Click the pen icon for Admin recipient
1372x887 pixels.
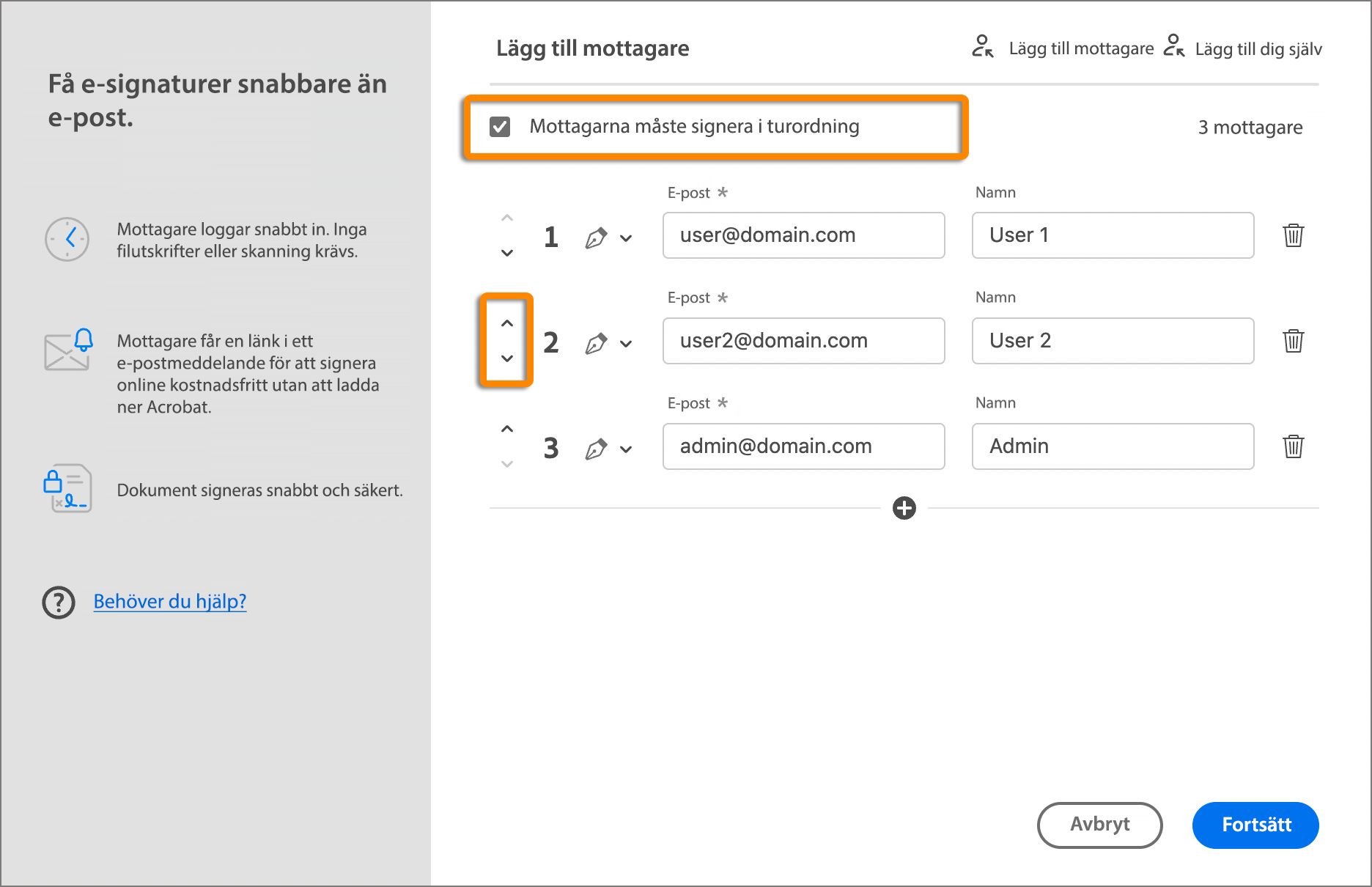tap(598, 447)
